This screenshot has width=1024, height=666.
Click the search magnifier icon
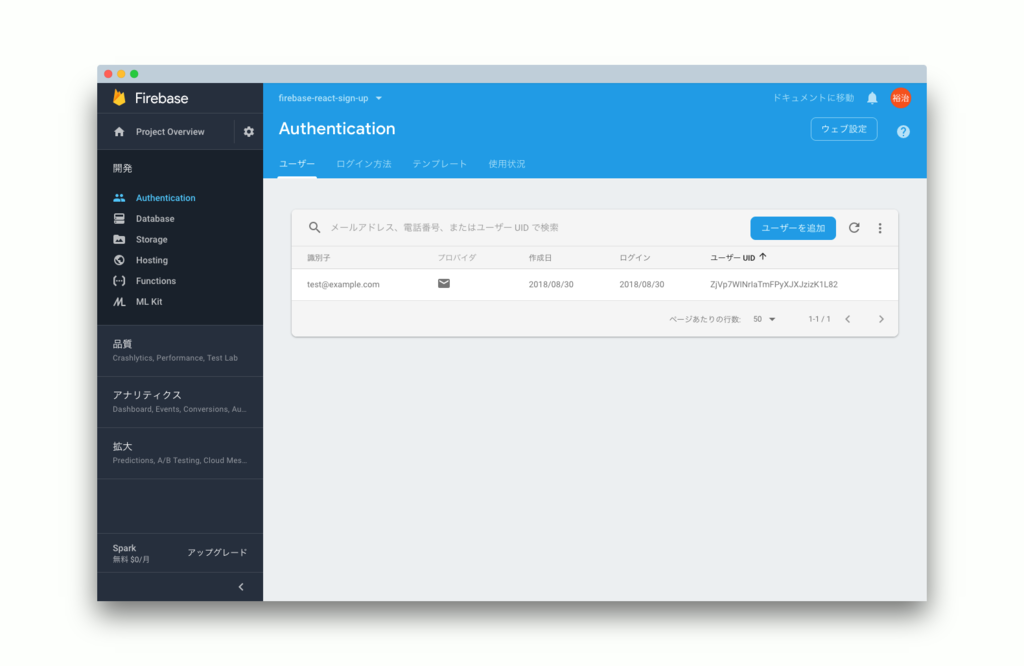[x=315, y=227]
